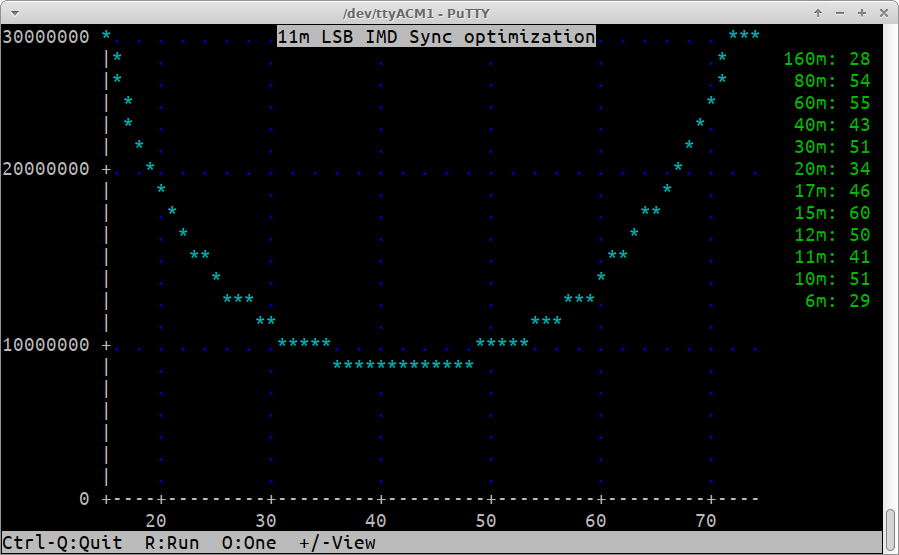The height and width of the screenshot is (555, 899).
Task: Click the Ctrl-Q:Quit status bar hint
Action: click(x=62, y=543)
